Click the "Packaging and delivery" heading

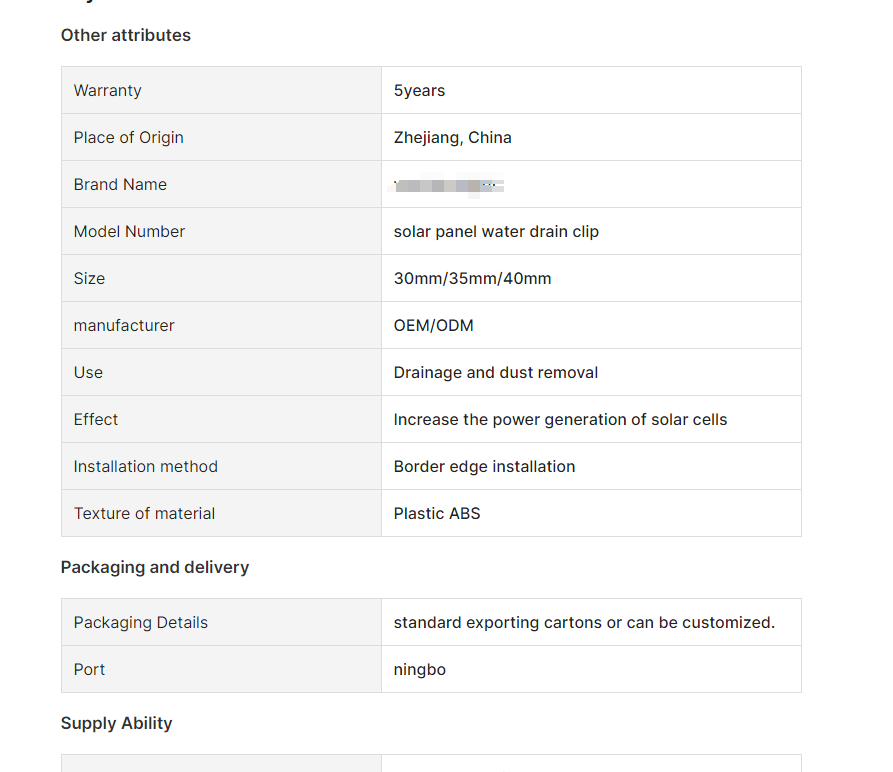tap(155, 567)
